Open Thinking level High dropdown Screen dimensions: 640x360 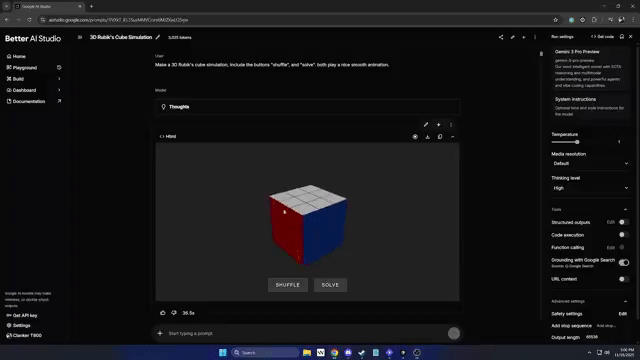(590, 188)
